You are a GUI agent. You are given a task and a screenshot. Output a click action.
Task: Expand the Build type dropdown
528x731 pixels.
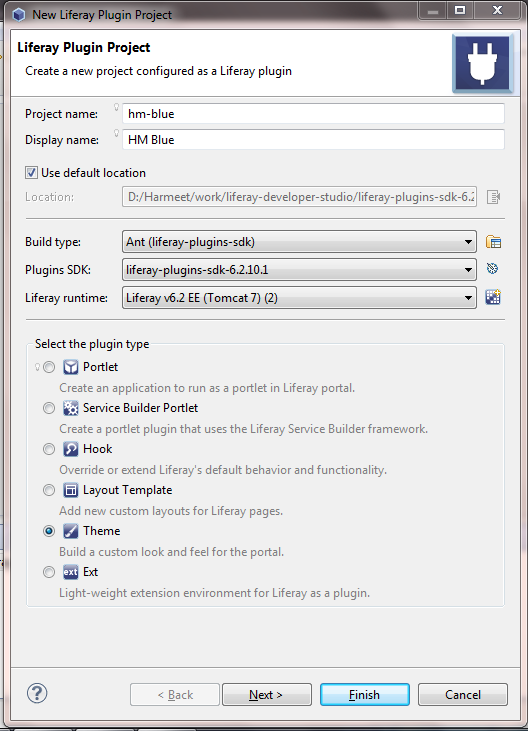click(x=299, y=242)
